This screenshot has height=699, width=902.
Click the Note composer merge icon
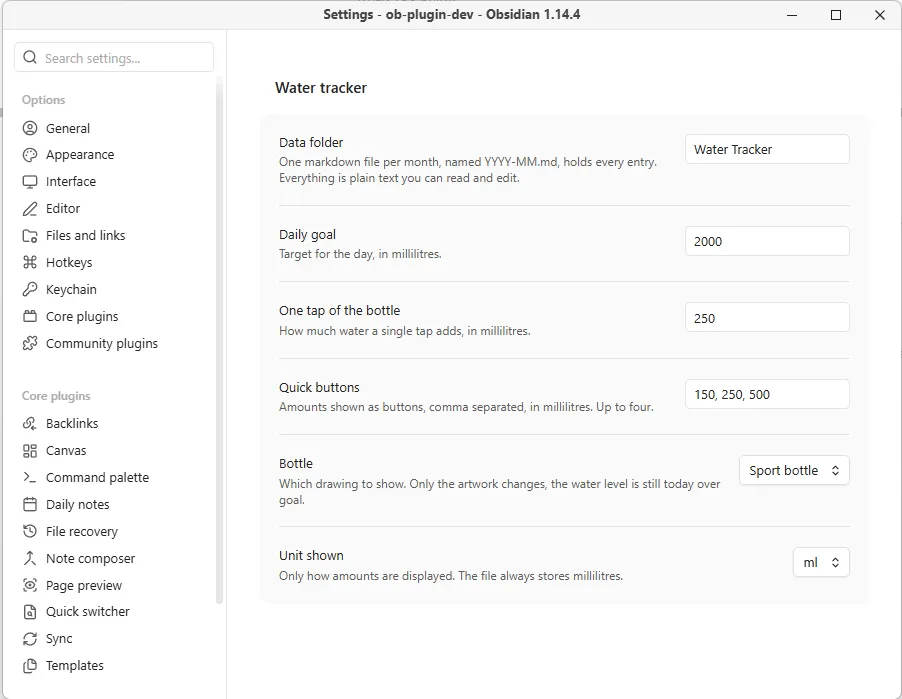tap(30, 558)
